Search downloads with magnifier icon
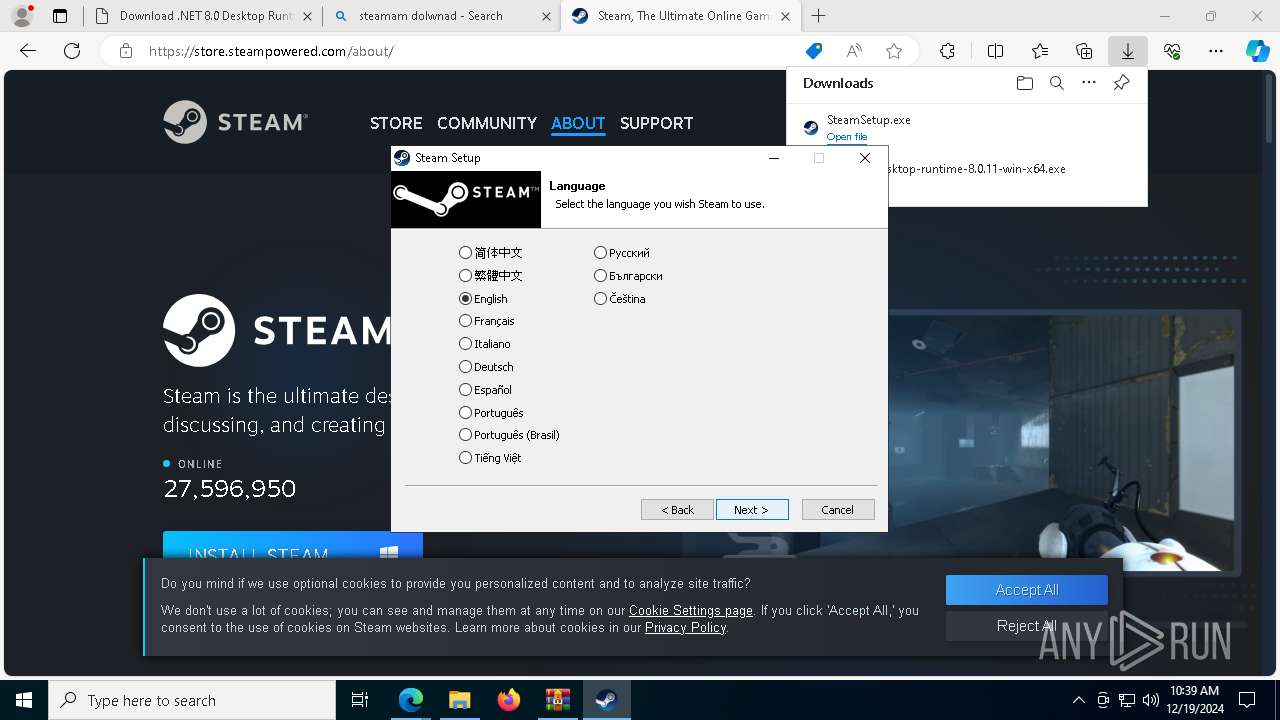 [x=1057, y=83]
